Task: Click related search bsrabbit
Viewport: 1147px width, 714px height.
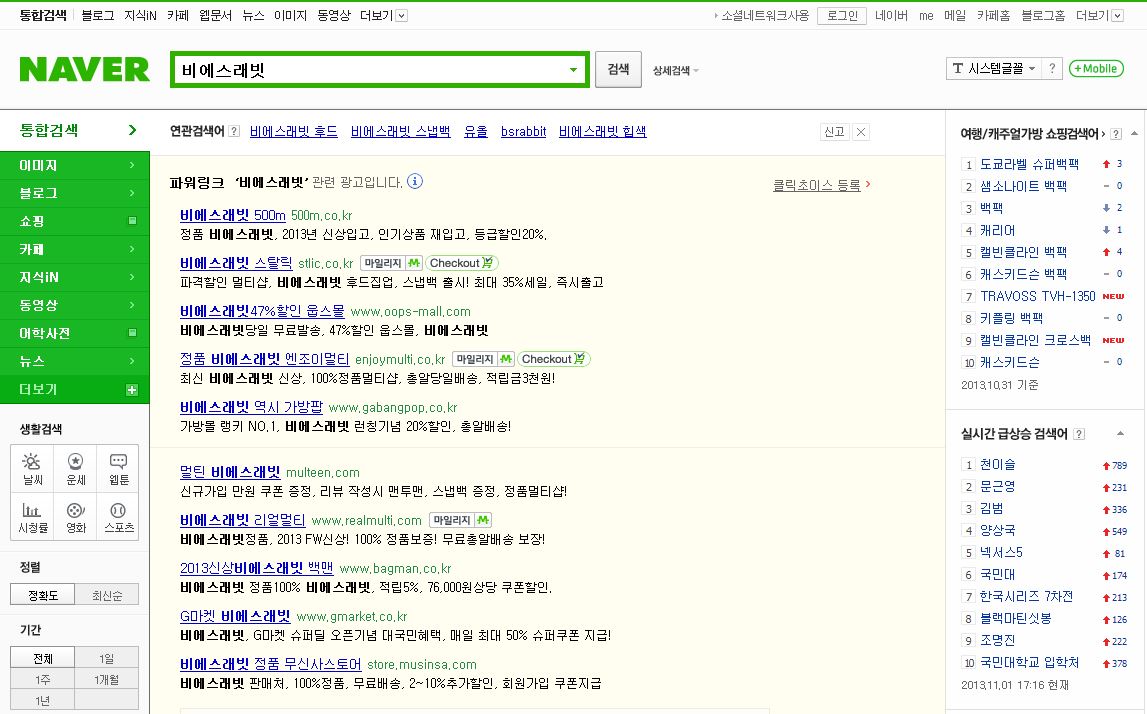Action: pos(523,132)
